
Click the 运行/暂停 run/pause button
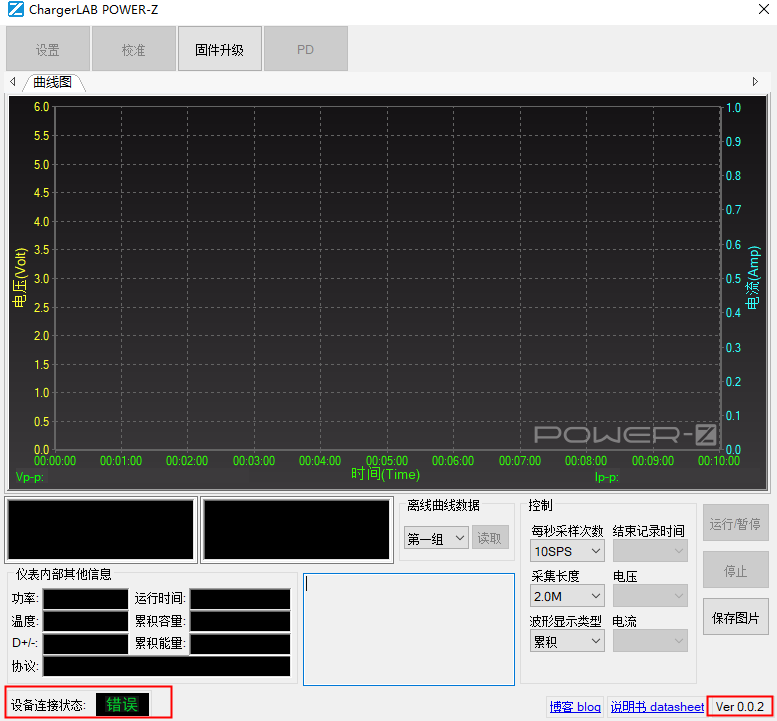coord(735,523)
